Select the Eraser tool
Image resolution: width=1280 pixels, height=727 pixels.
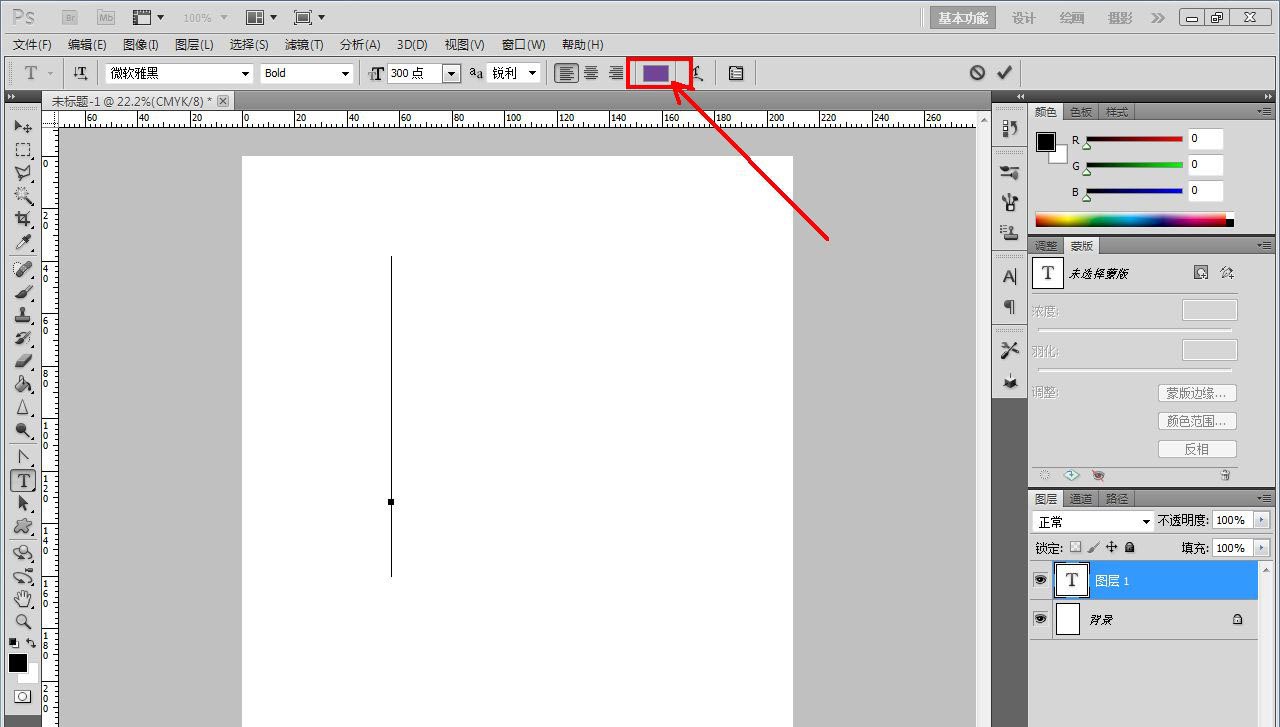(22, 362)
